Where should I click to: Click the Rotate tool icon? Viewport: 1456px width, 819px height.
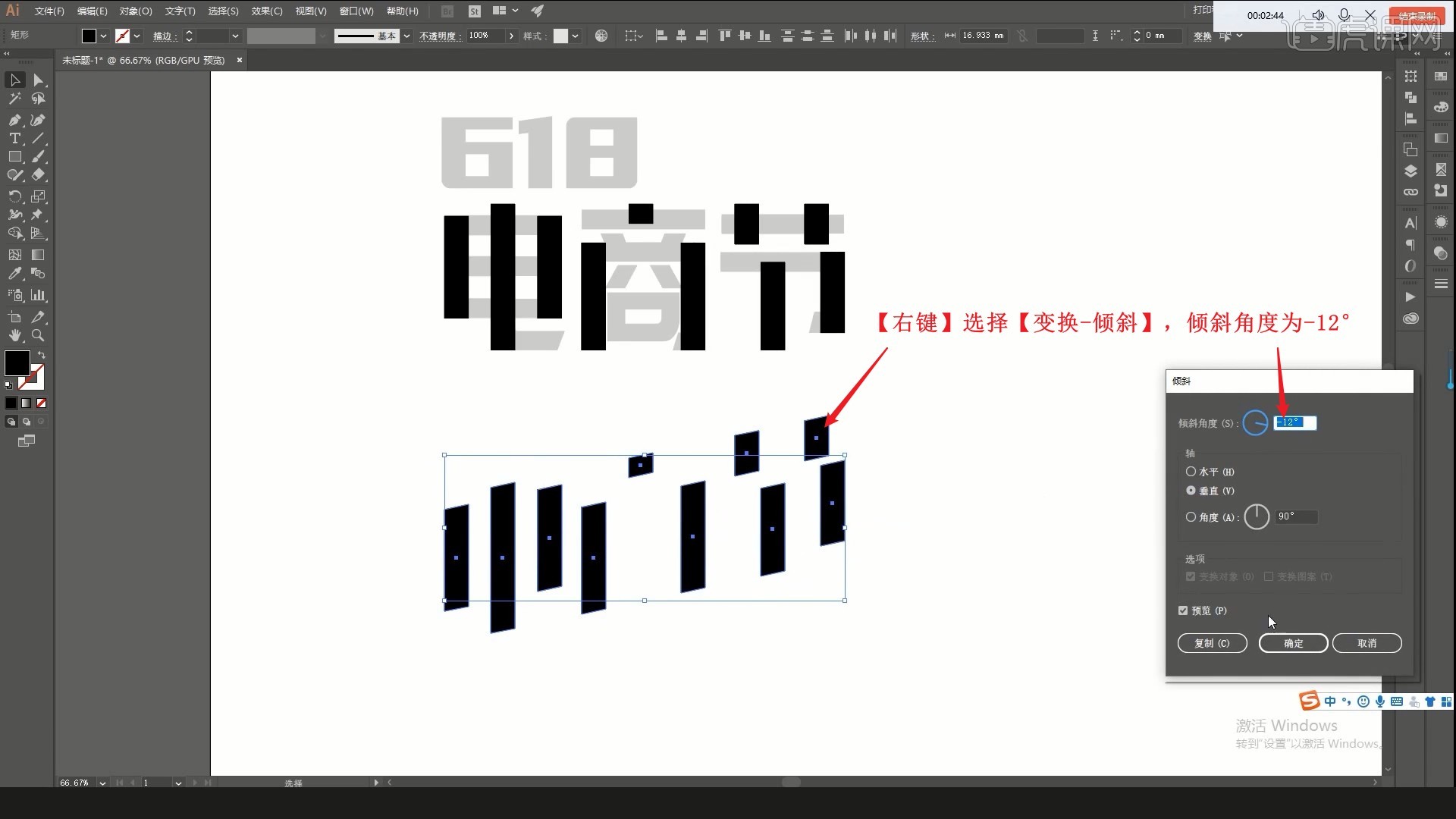(x=14, y=196)
